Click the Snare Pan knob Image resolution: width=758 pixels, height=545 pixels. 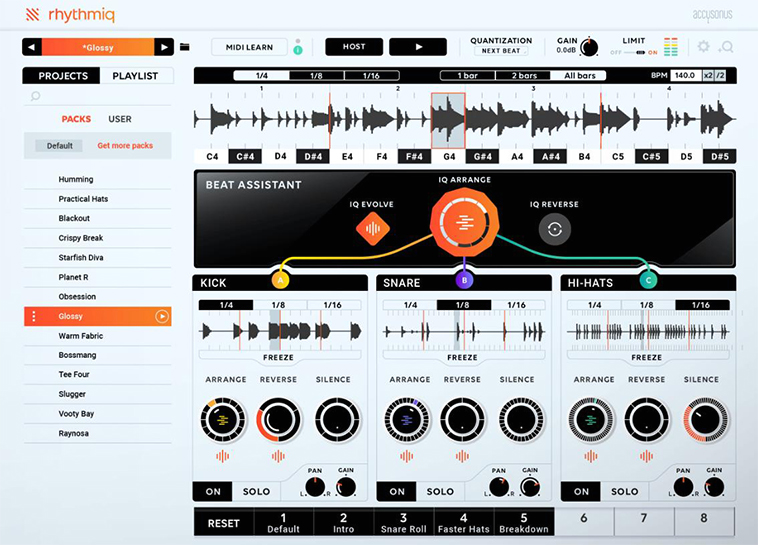[499, 487]
